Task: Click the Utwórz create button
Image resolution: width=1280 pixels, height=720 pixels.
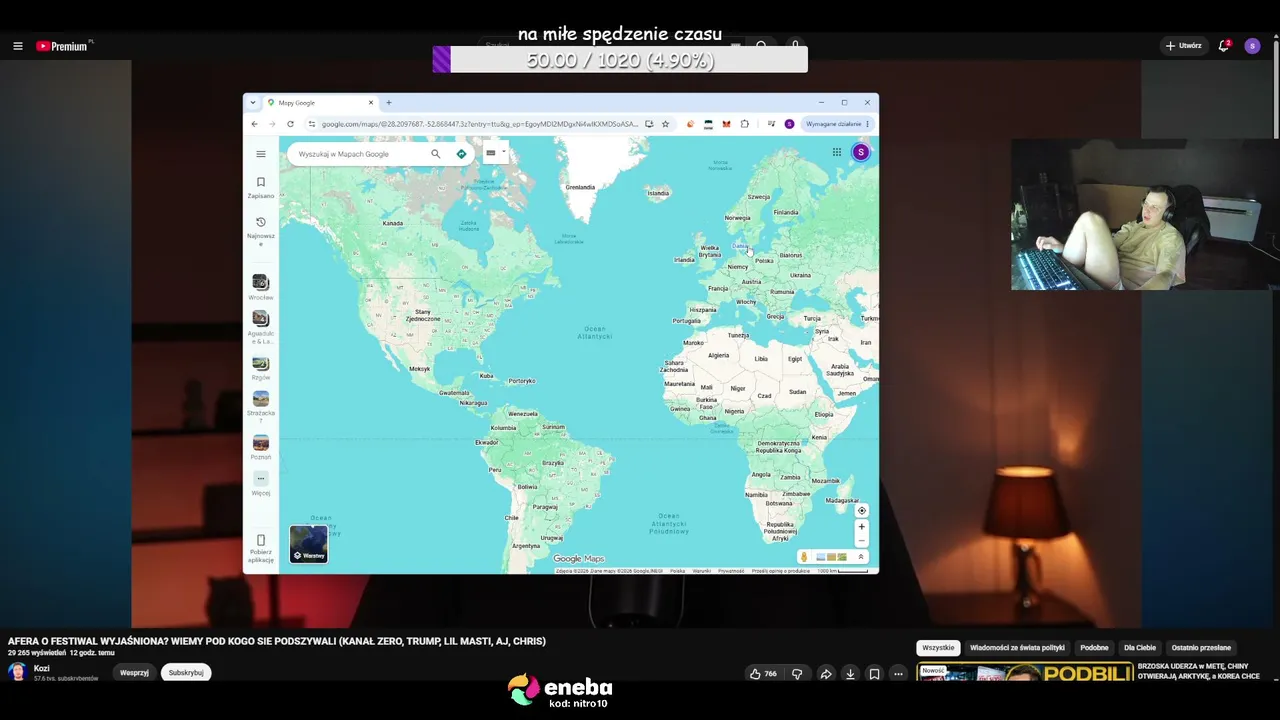Action: (x=1183, y=46)
